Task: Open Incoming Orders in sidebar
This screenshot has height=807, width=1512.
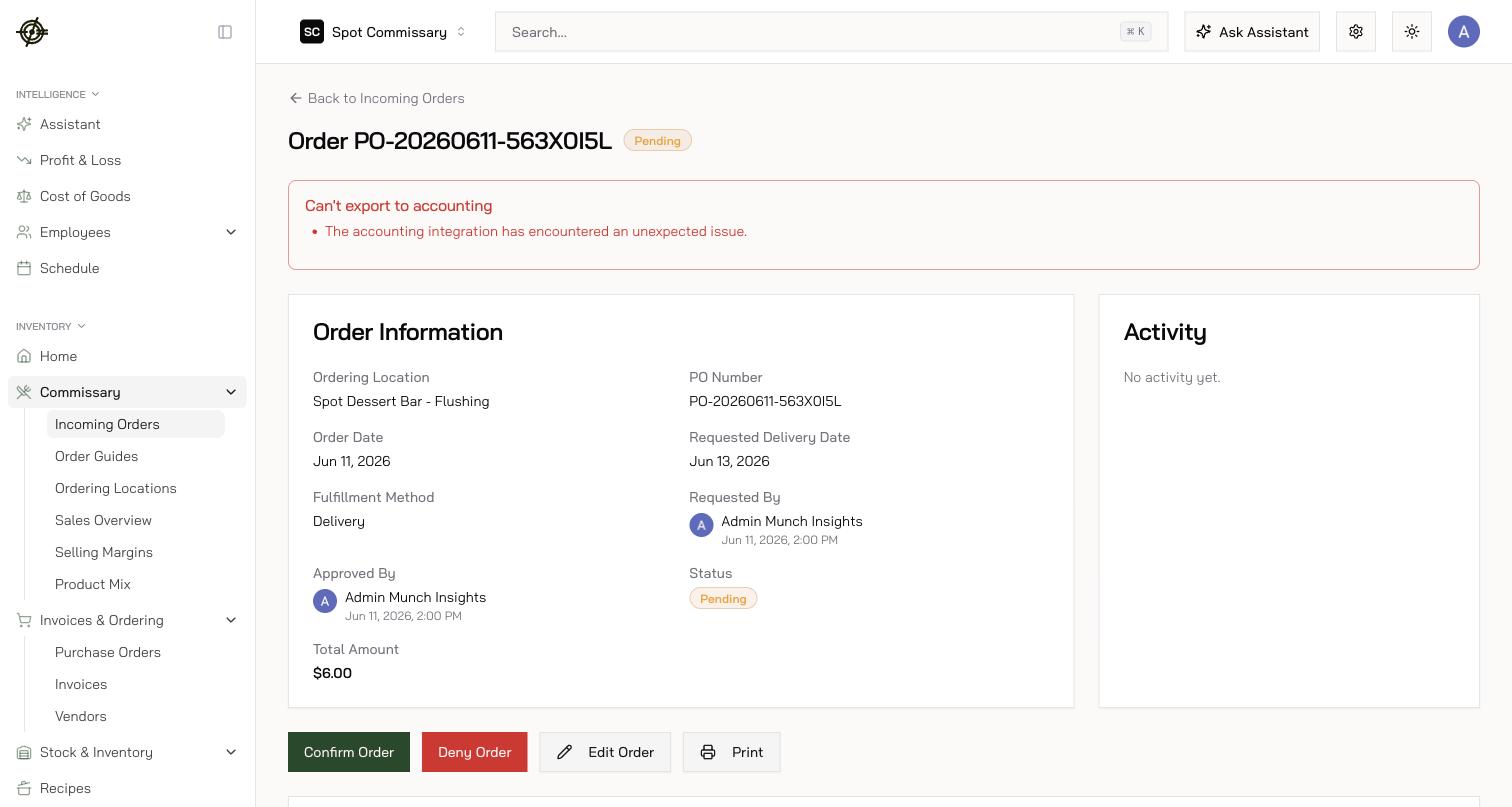Action: (135, 424)
